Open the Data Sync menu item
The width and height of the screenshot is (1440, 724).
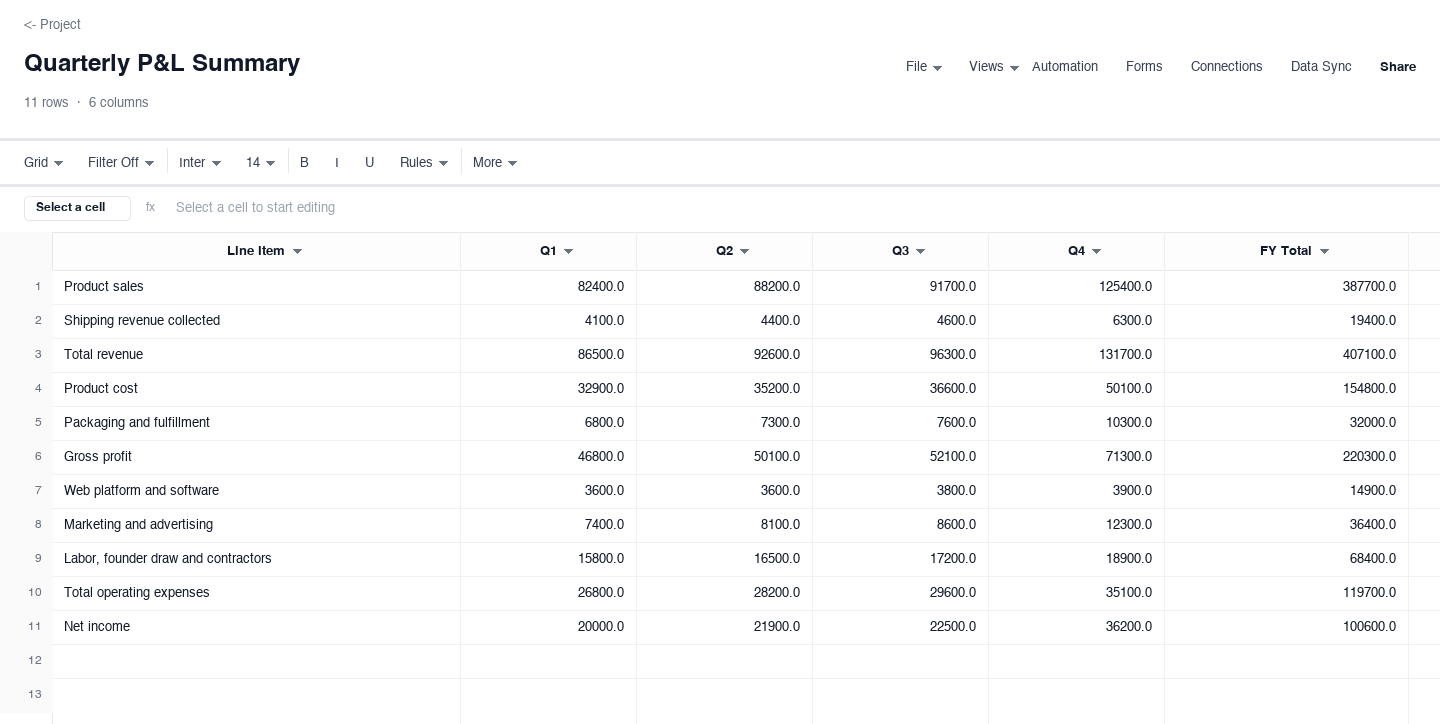(x=1320, y=67)
